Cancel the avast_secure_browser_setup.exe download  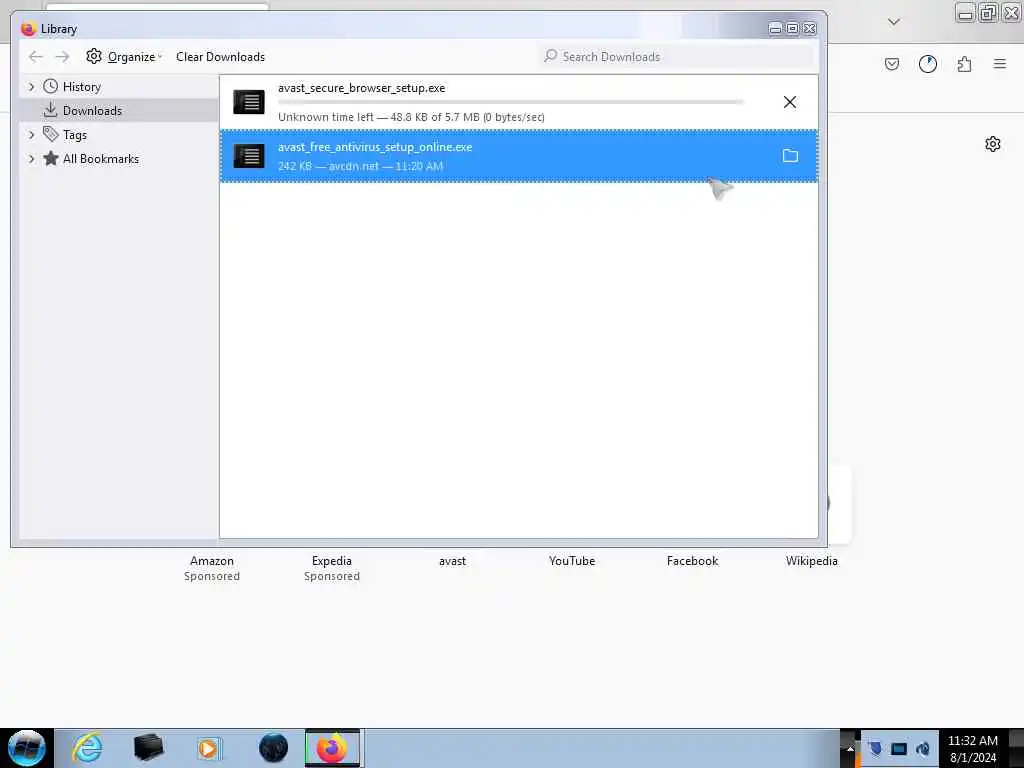click(x=790, y=102)
